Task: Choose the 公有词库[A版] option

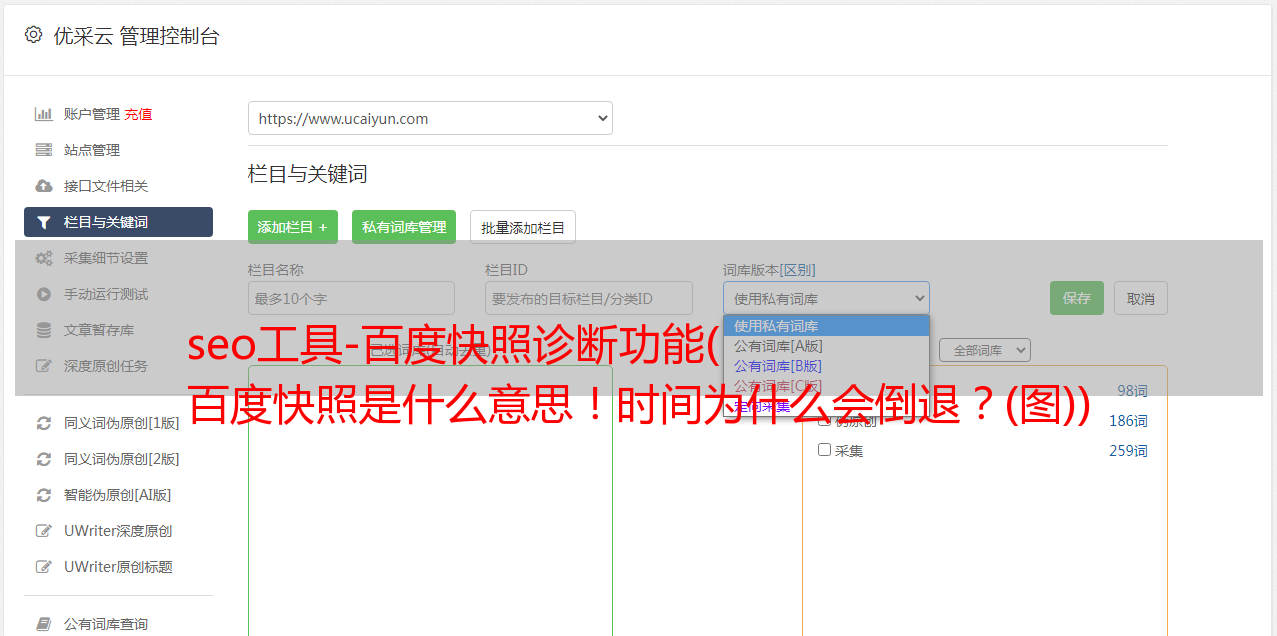Action: 826,346
